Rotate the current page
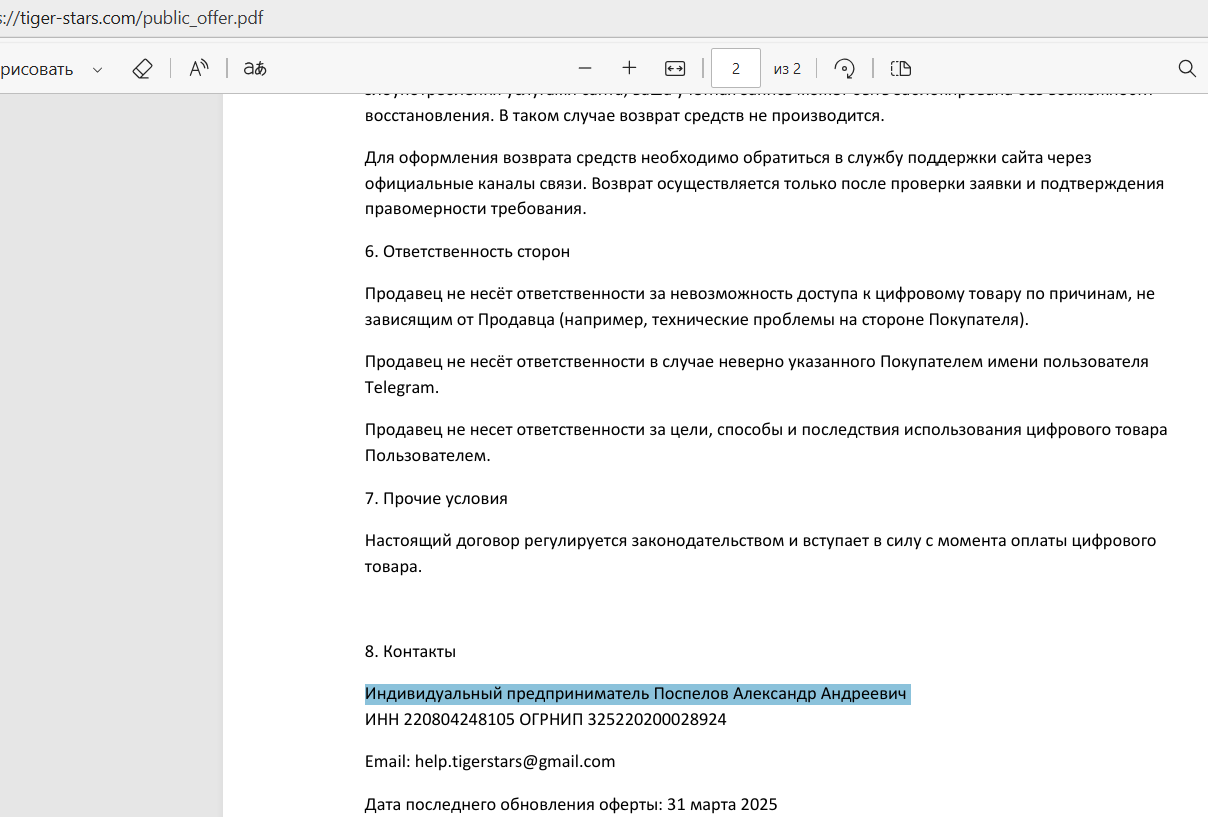 point(845,68)
